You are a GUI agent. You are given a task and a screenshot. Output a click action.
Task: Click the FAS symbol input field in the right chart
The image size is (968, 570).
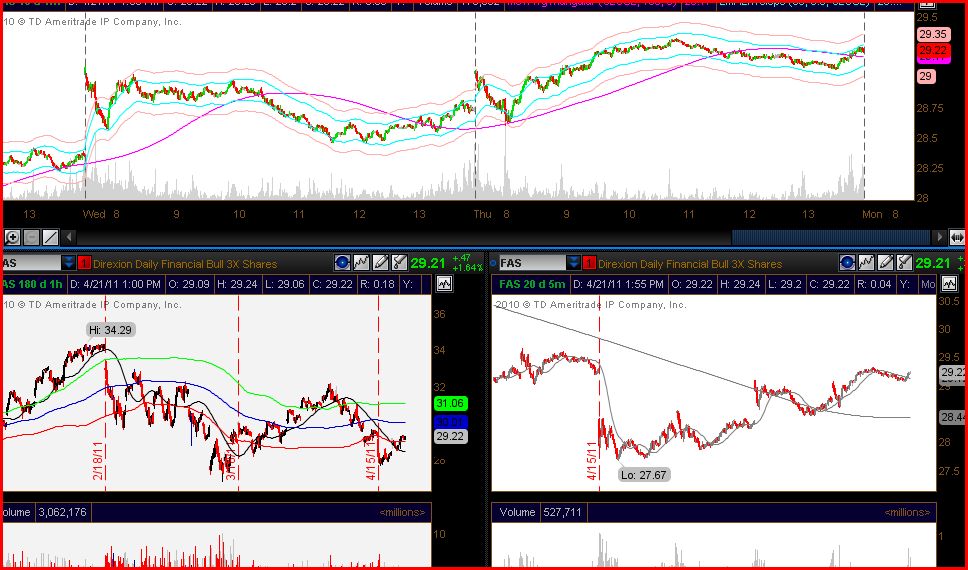click(532, 264)
